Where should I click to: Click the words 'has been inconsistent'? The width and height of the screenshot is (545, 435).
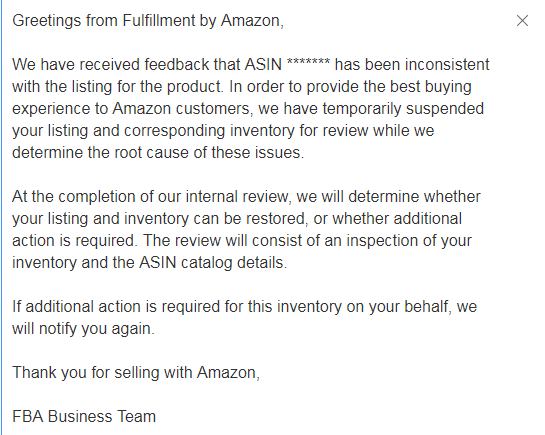[x=412, y=65]
